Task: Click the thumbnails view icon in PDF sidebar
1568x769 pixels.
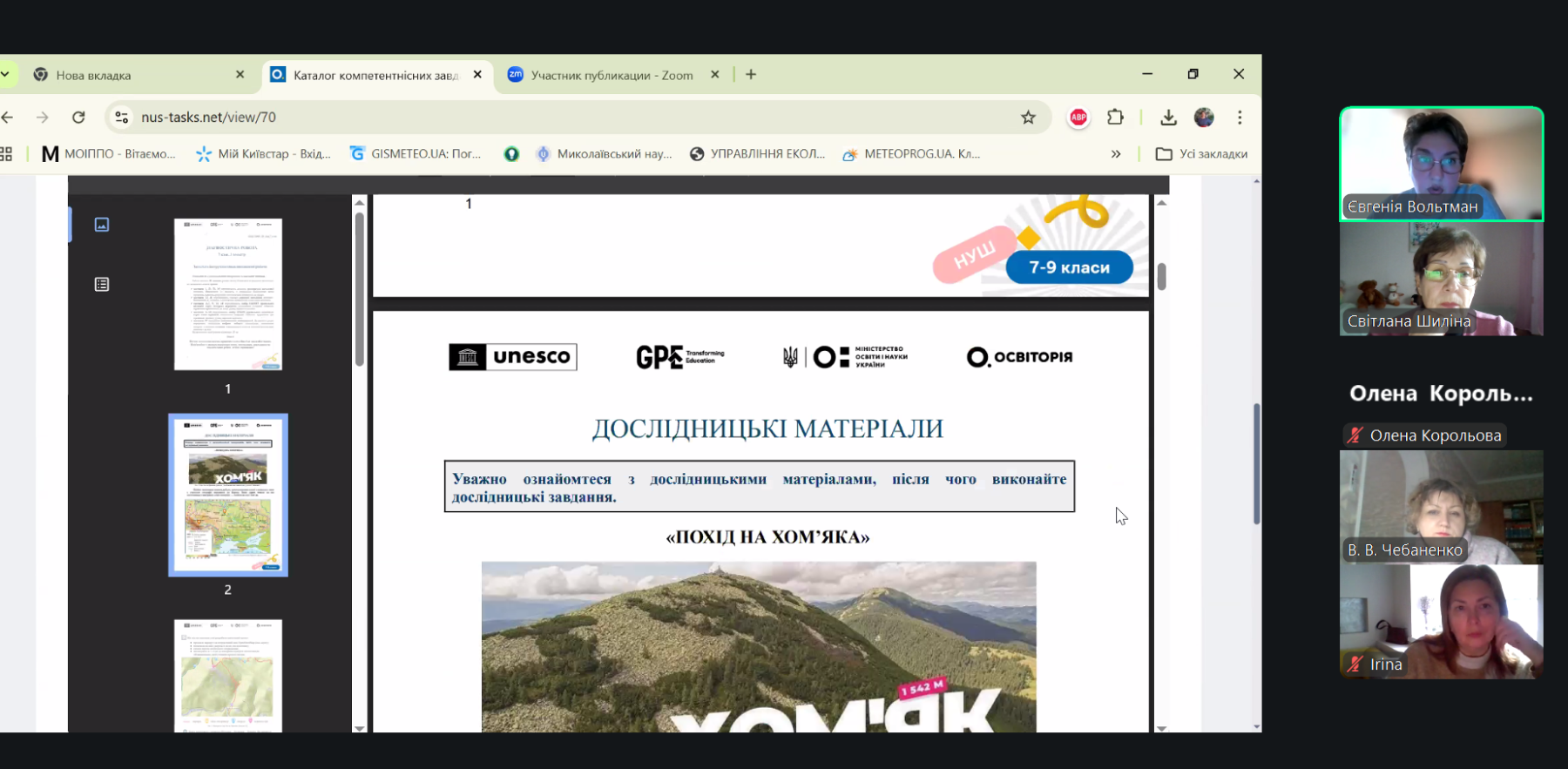Action: pos(102,225)
